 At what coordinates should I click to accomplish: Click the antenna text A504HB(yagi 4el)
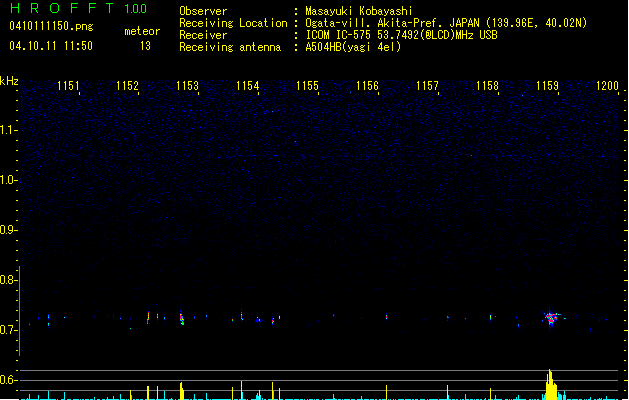(353, 47)
